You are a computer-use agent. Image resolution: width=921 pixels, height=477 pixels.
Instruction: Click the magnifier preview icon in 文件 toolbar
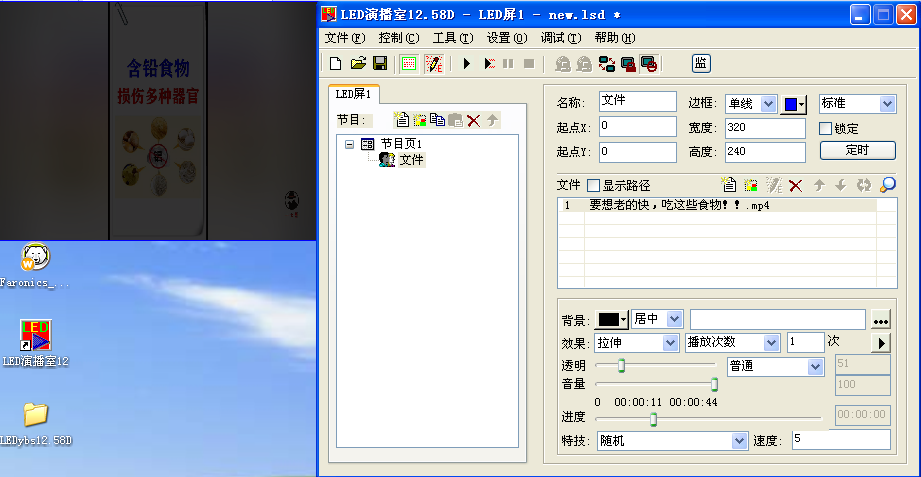888,185
